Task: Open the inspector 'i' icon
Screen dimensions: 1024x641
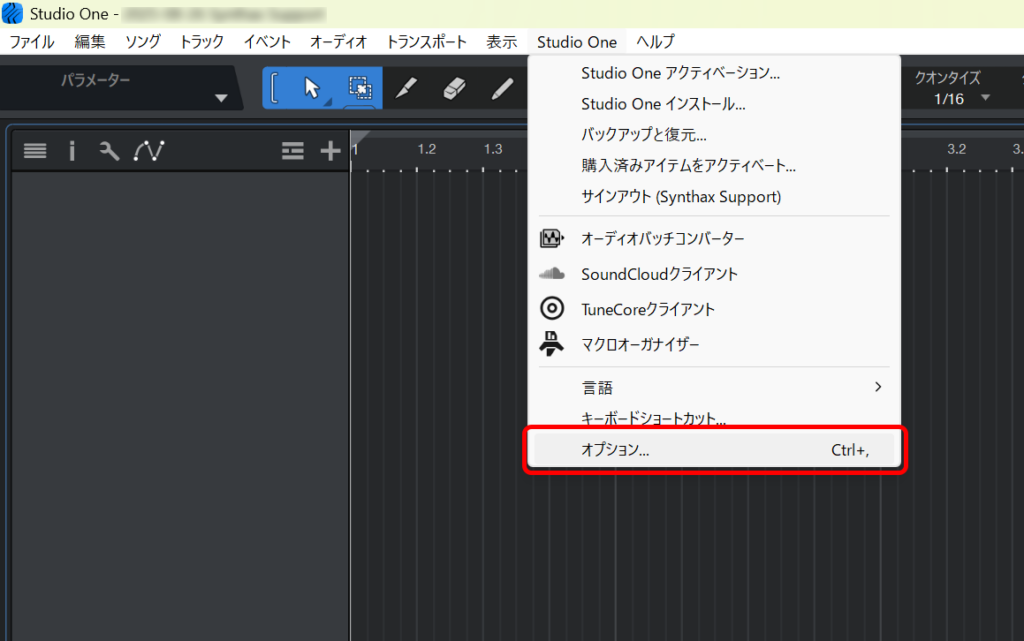Action: [x=72, y=151]
